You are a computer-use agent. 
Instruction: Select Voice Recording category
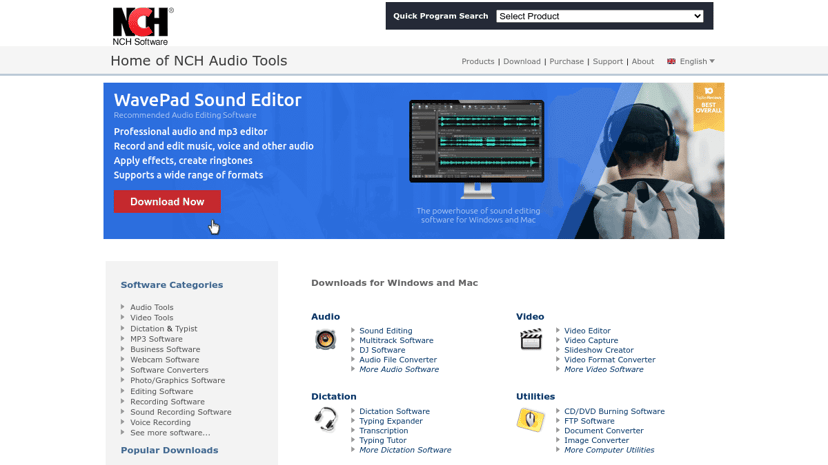161,422
